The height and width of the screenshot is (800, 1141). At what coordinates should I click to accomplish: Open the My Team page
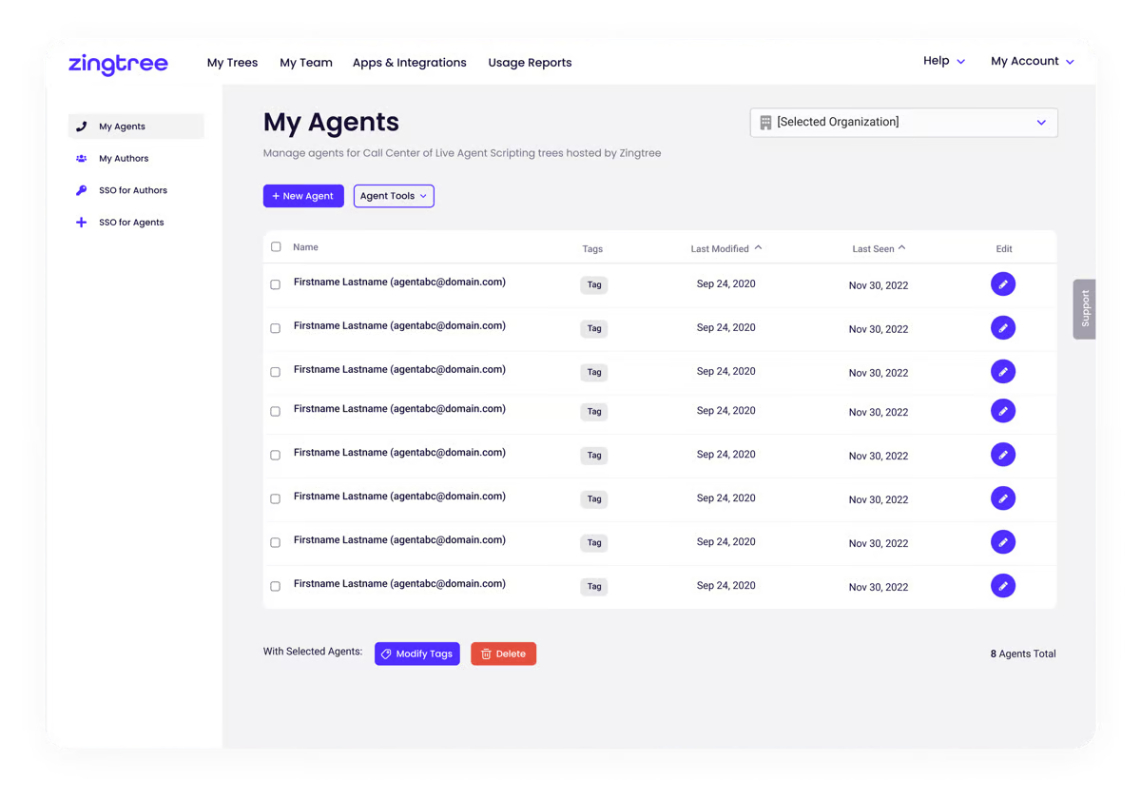click(x=306, y=63)
